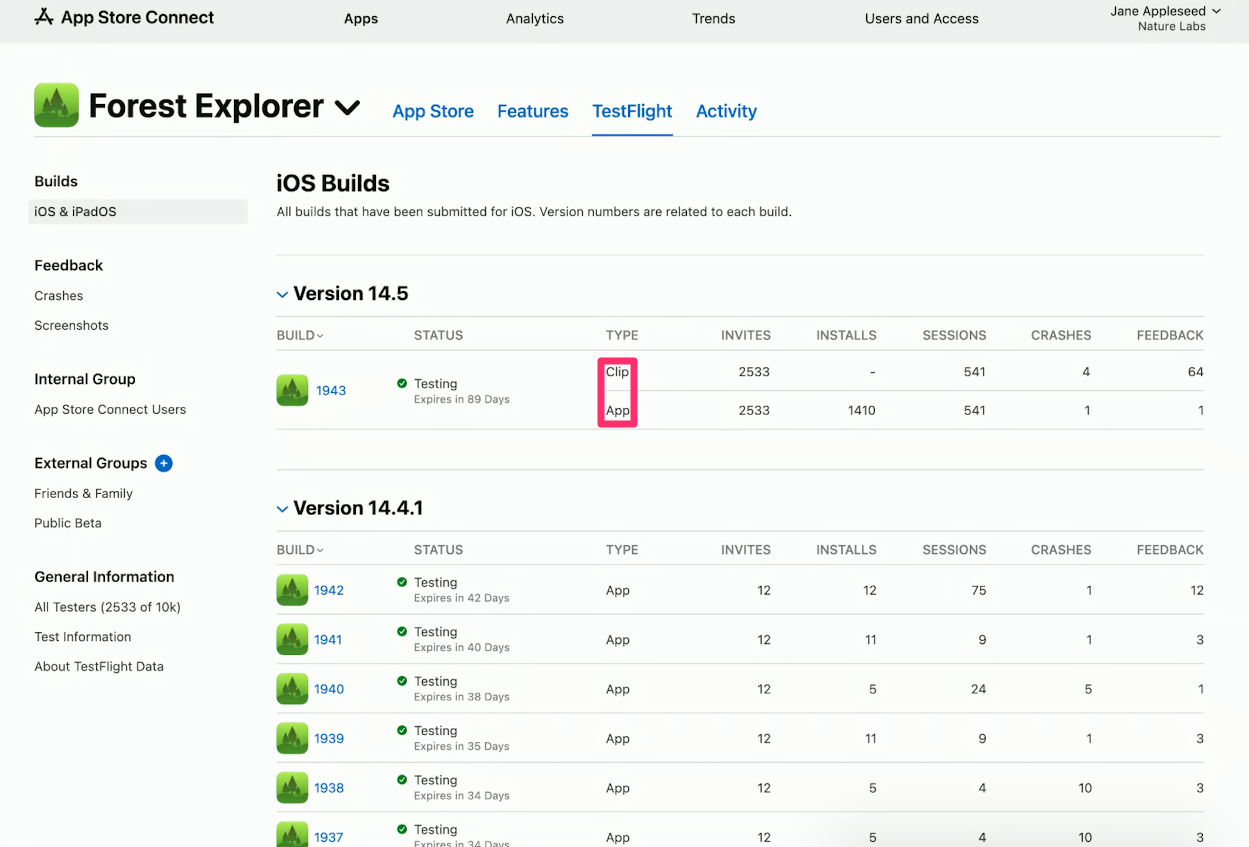Switch to the Features tab
The height and width of the screenshot is (847, 1249).
(533, 111)
